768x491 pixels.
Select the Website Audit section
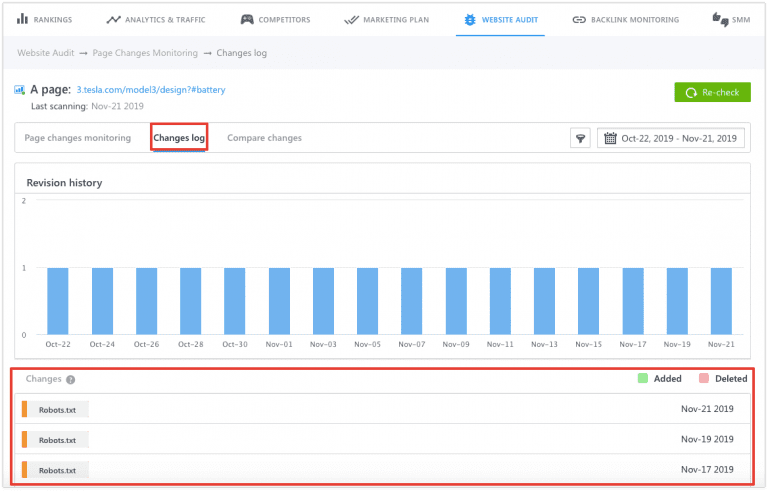point(501,20)
